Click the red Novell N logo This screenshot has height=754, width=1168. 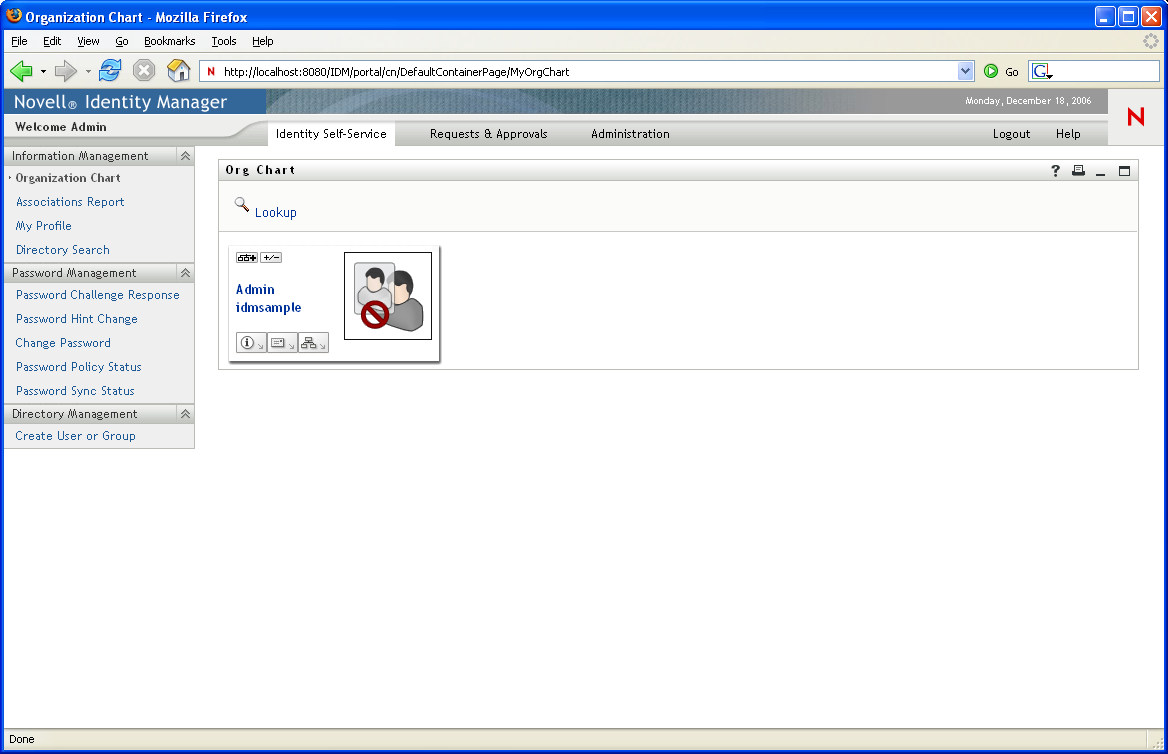[x=1135, y=116]
